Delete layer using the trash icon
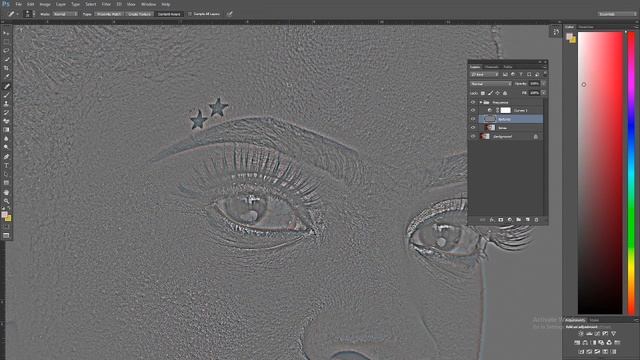The height and width of the screenshot is (360, 640). tap(536, 220)
